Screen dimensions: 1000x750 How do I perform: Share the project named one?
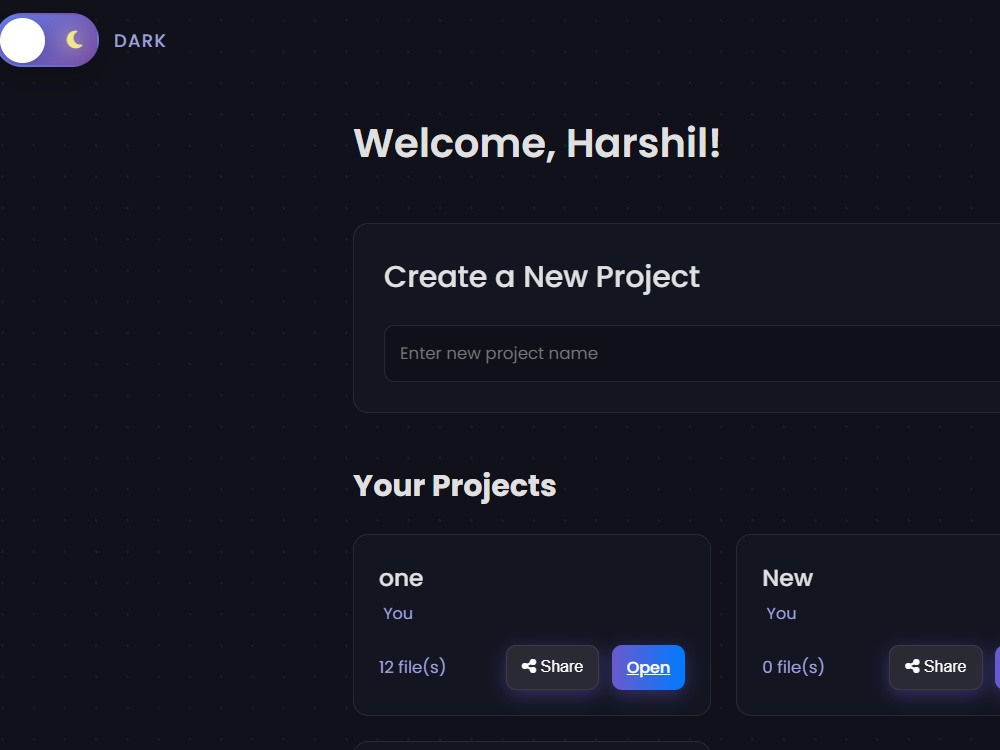[552, 667]
